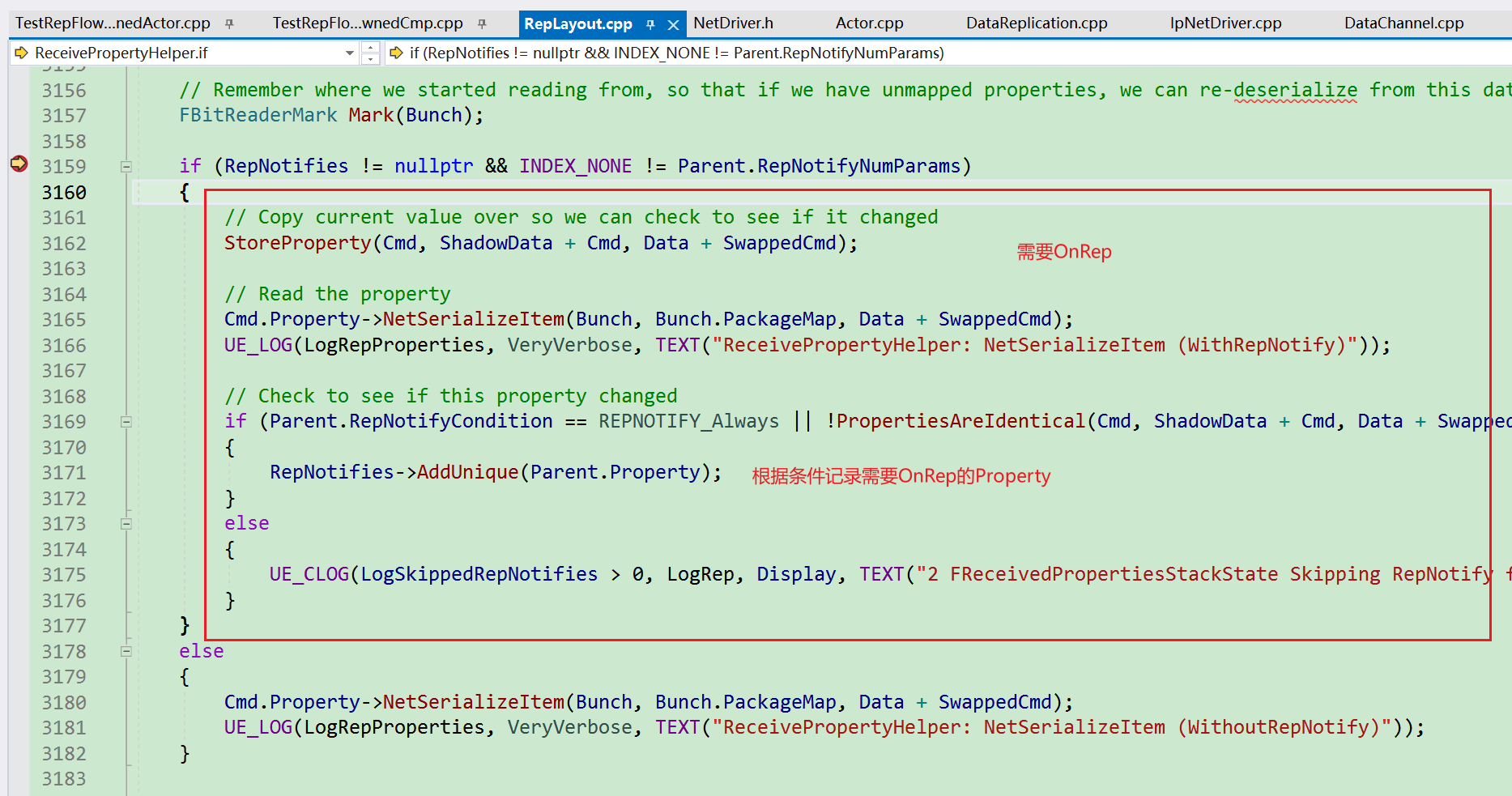Viewport: 1512px width, 796px height.
Task: Click the navigation bar stepper down arrow
Action: click(371, 58)
